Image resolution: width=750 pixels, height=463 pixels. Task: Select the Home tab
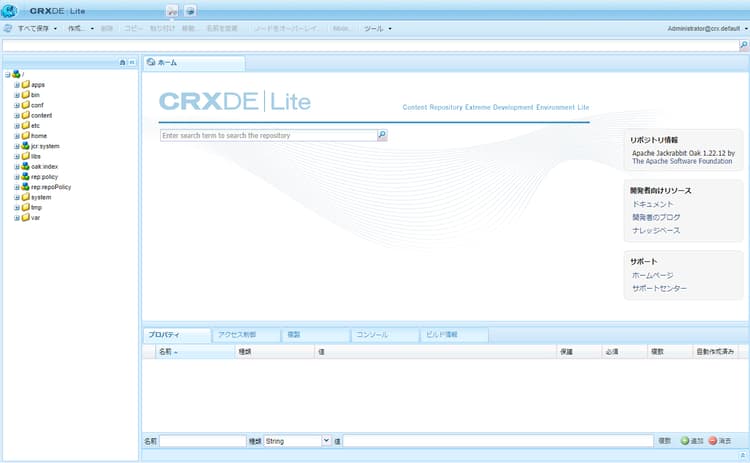coord(194,63)
